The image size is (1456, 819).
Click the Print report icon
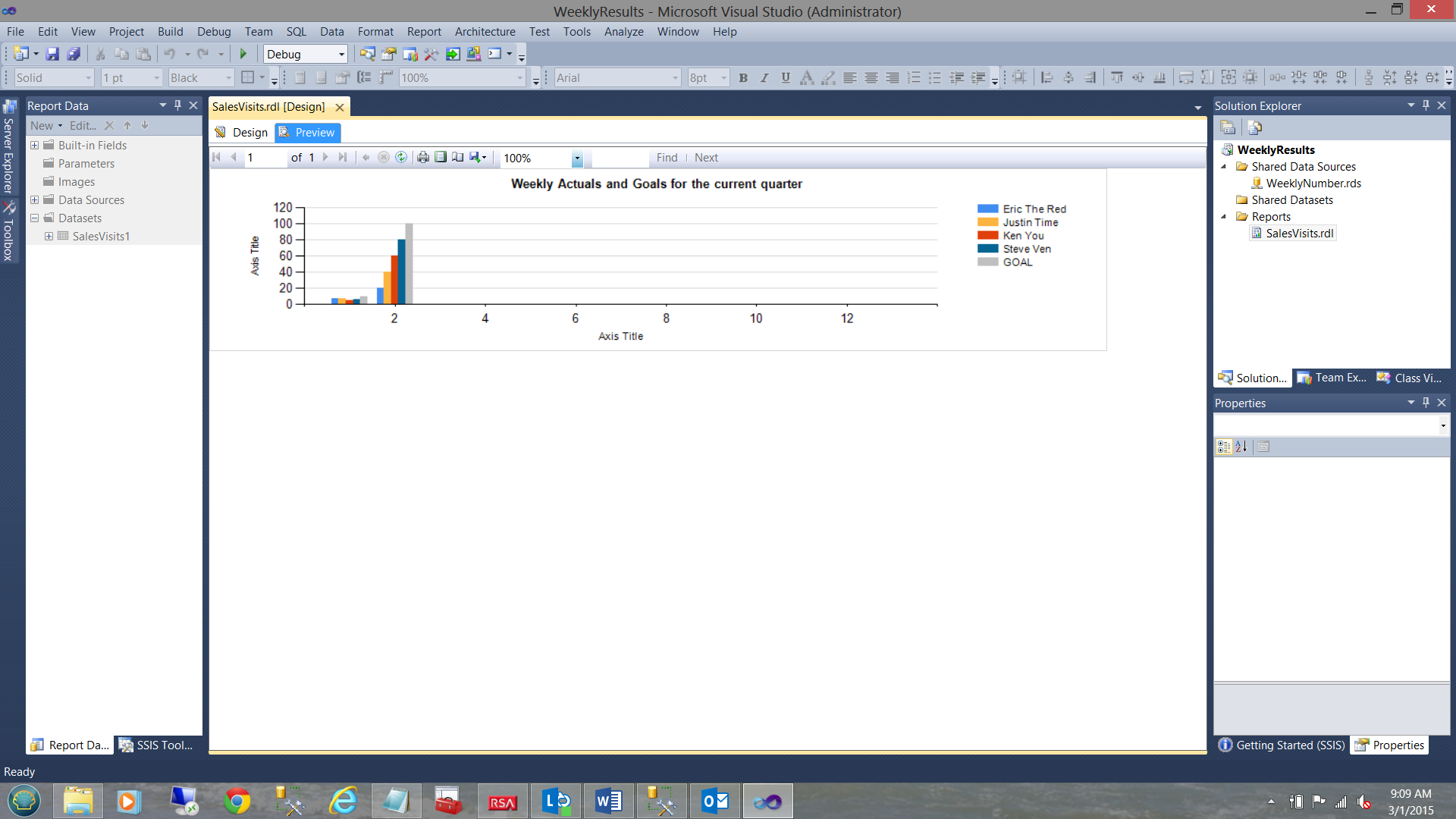coord(423,157)
